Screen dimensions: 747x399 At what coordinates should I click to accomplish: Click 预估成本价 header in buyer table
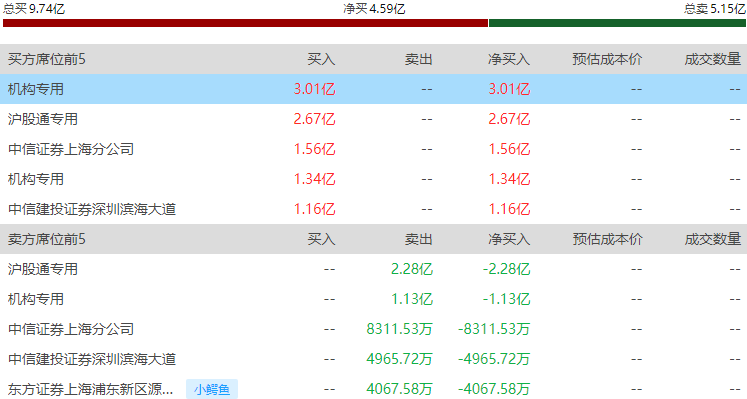coord(607,59)
